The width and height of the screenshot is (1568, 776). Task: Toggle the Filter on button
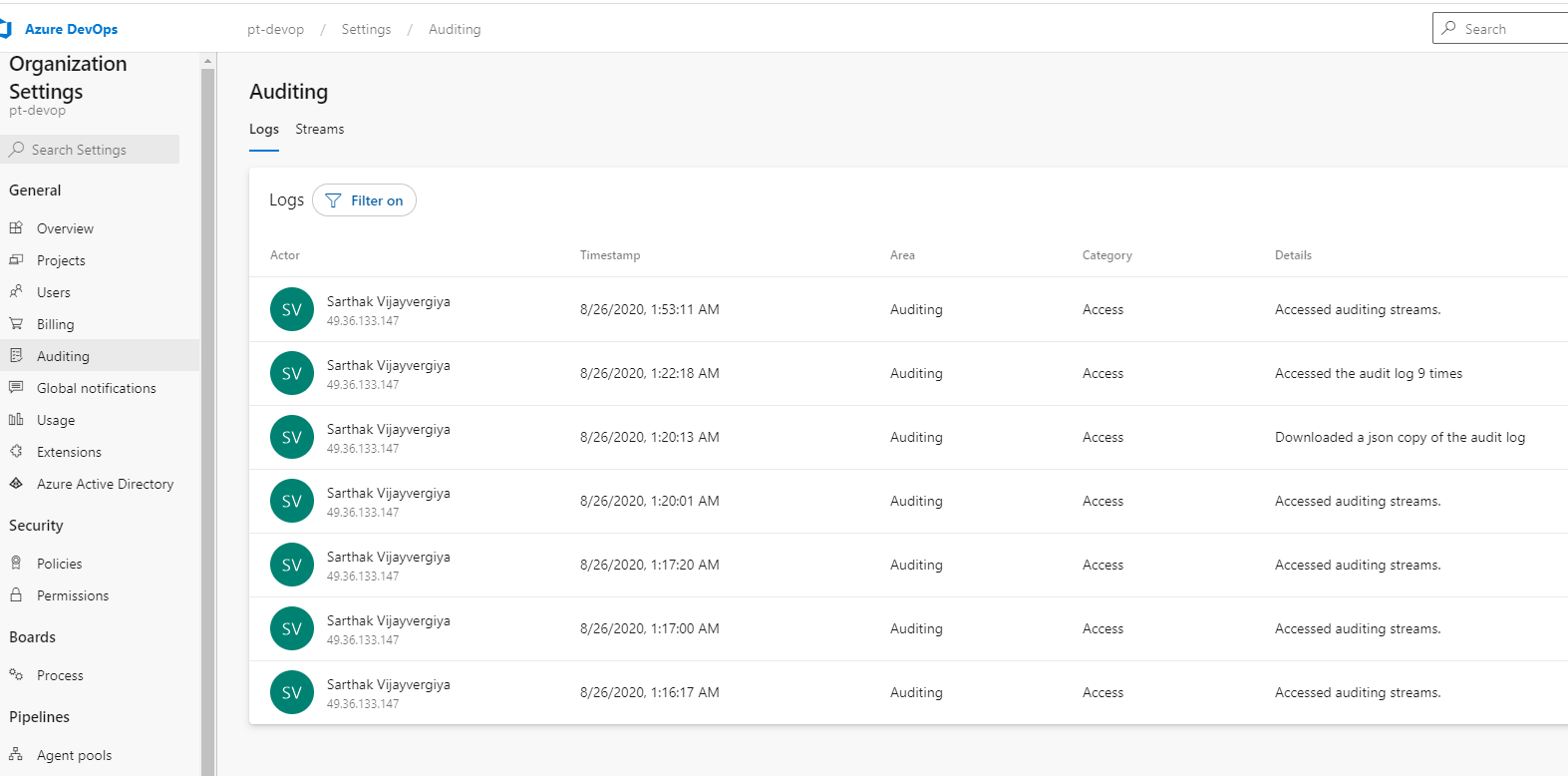[x=364, y=200]
